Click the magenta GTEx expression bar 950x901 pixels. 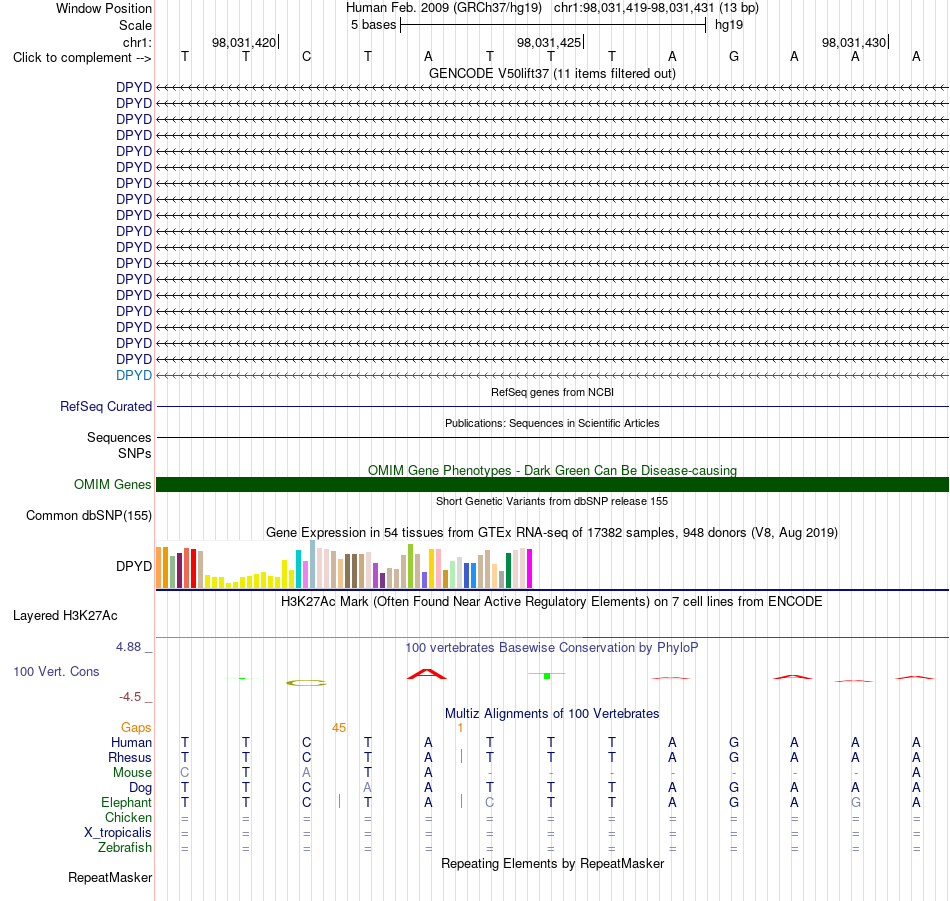[x=530, y=568]
